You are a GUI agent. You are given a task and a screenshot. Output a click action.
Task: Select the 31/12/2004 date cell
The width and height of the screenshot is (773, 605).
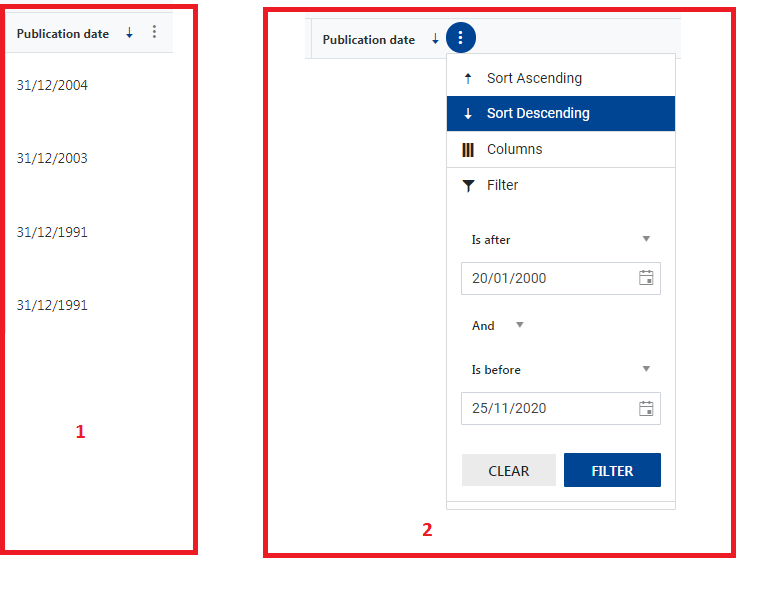[x=52, y=86]
